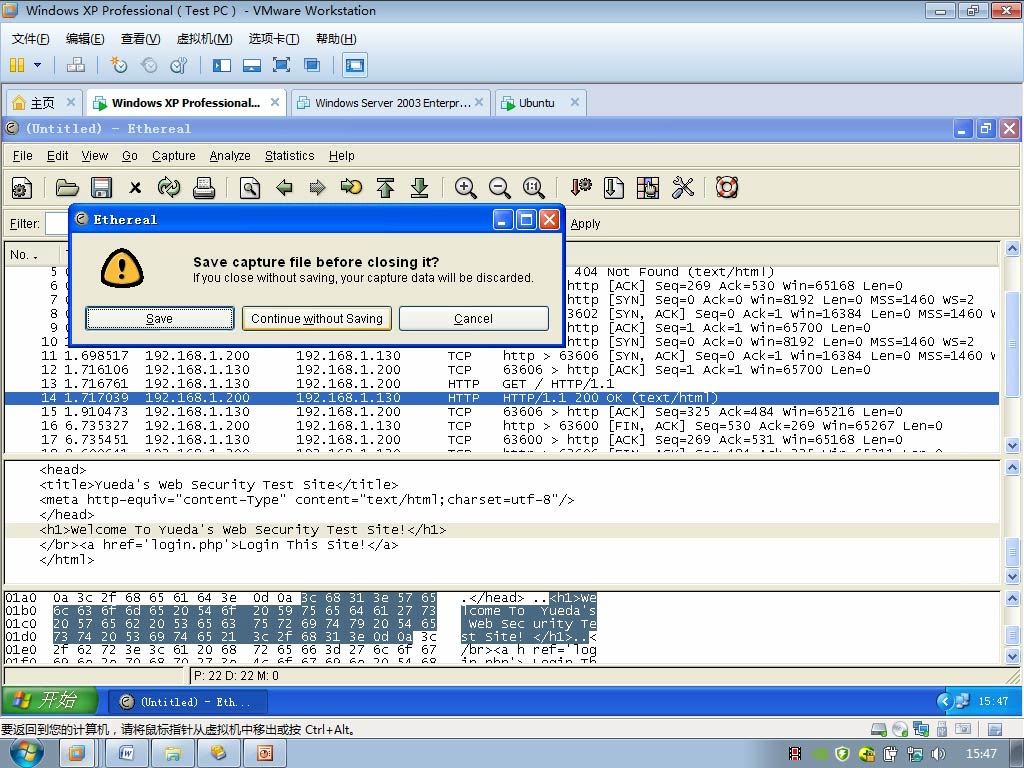Image resolution: width=1024 pixels, height=768 pixels.
Task: Cancel the save capture dialog
Action: point(473,319)
